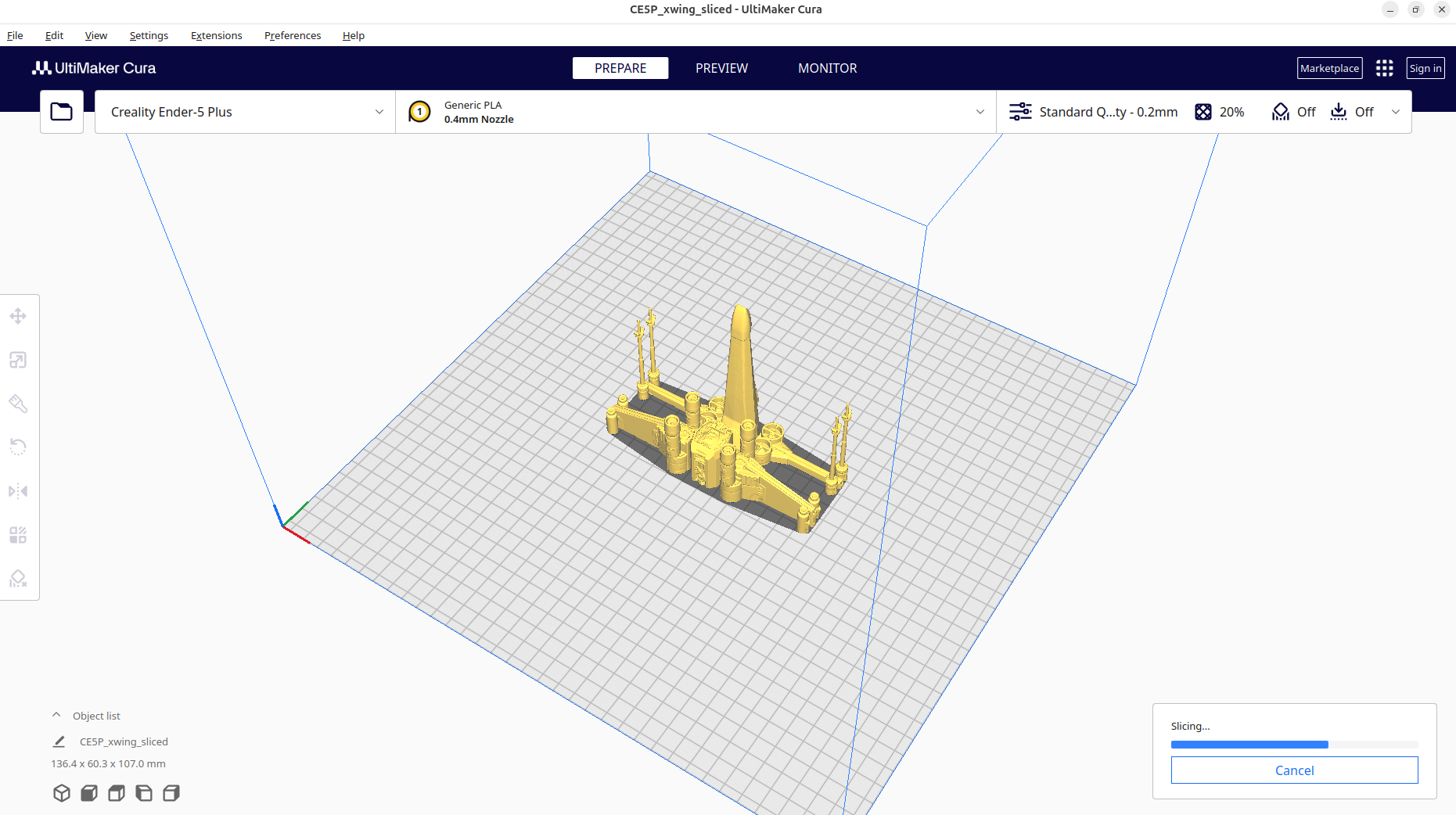Click the Open File folder icon
This screenshot has height=815, width=1456.
point(62,112)
